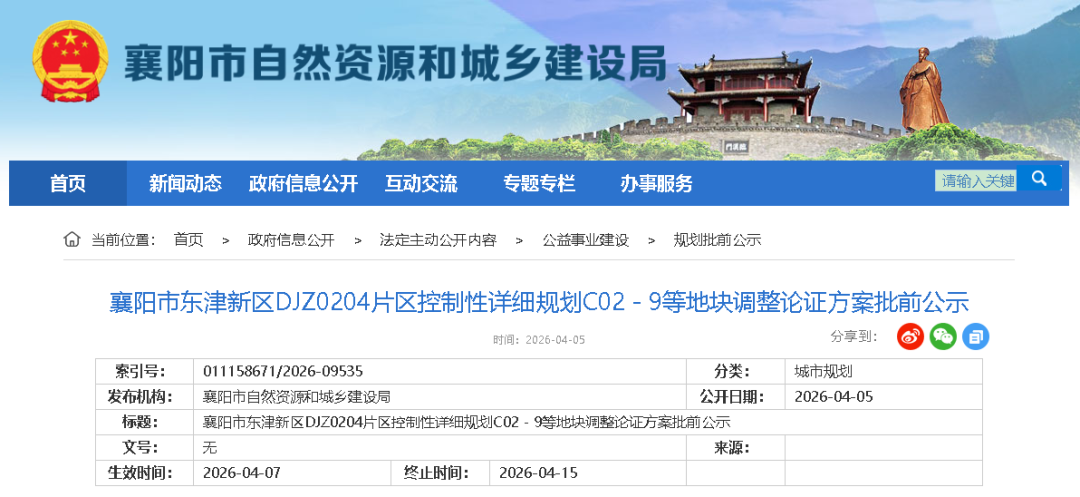The height and width of the screenshot is (497, 1080).
Task: Click 规划批前公示 breadcrumb link
Action: (717, 240)
